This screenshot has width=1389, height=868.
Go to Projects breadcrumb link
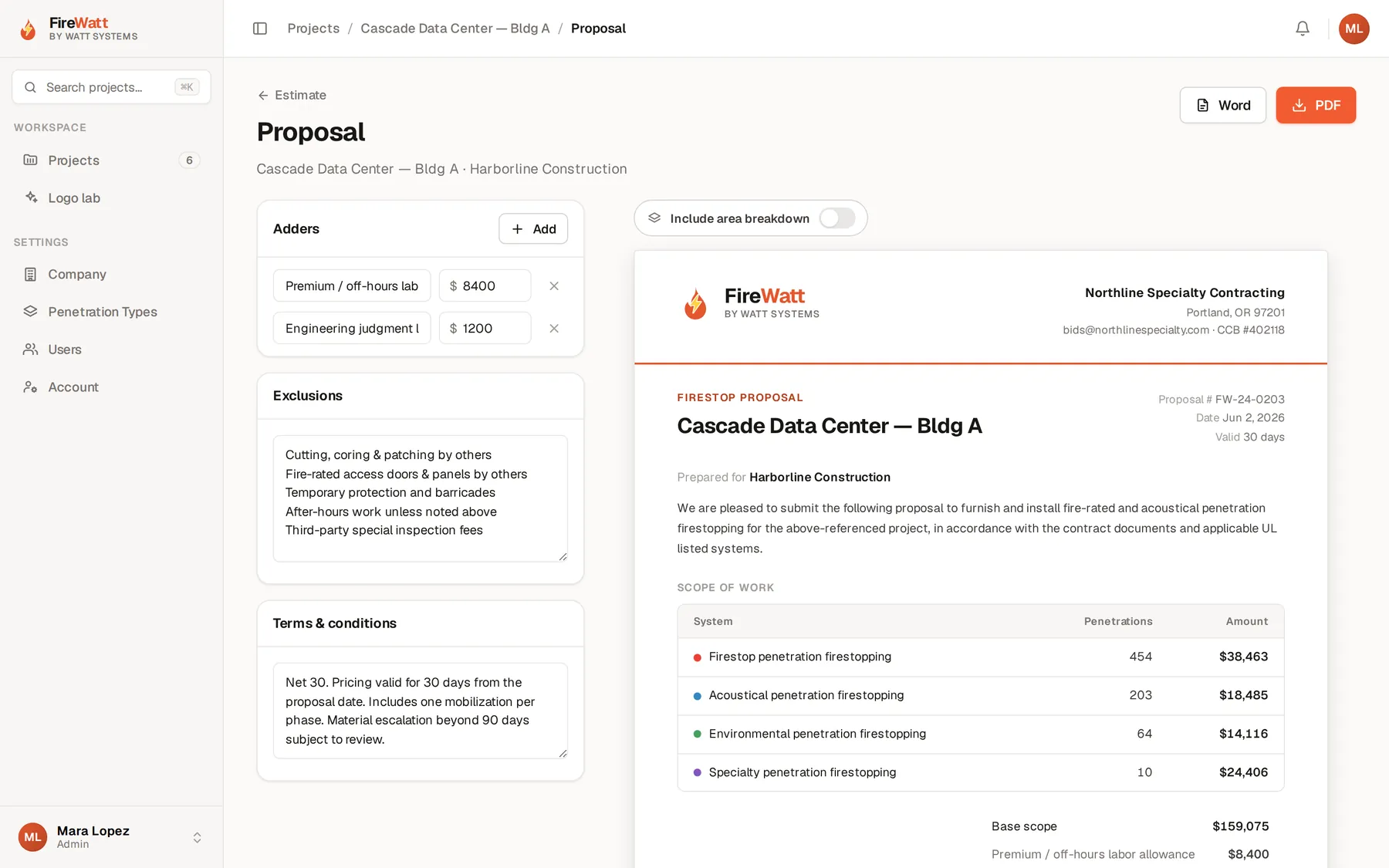click(313, 29)
